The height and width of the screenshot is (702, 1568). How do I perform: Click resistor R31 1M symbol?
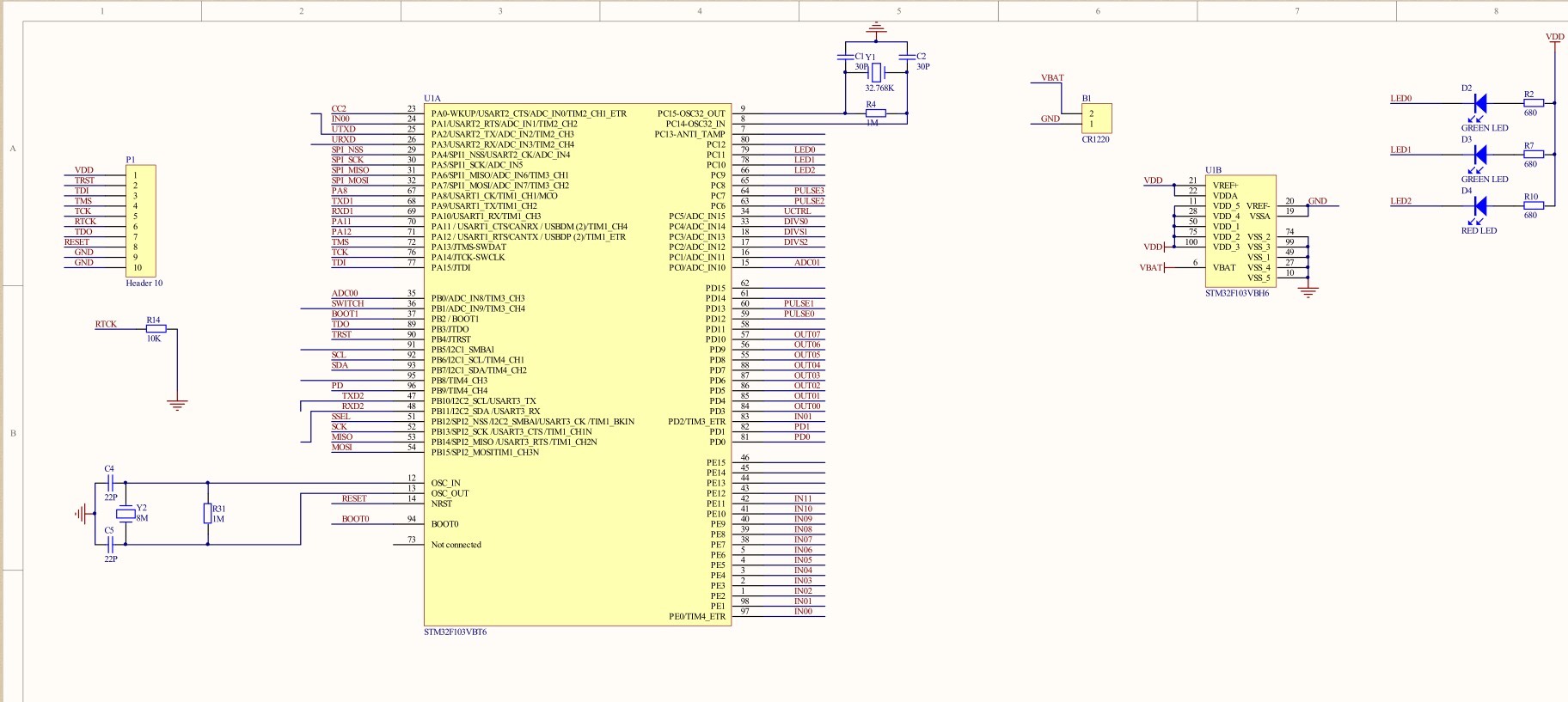coord(207,513)
